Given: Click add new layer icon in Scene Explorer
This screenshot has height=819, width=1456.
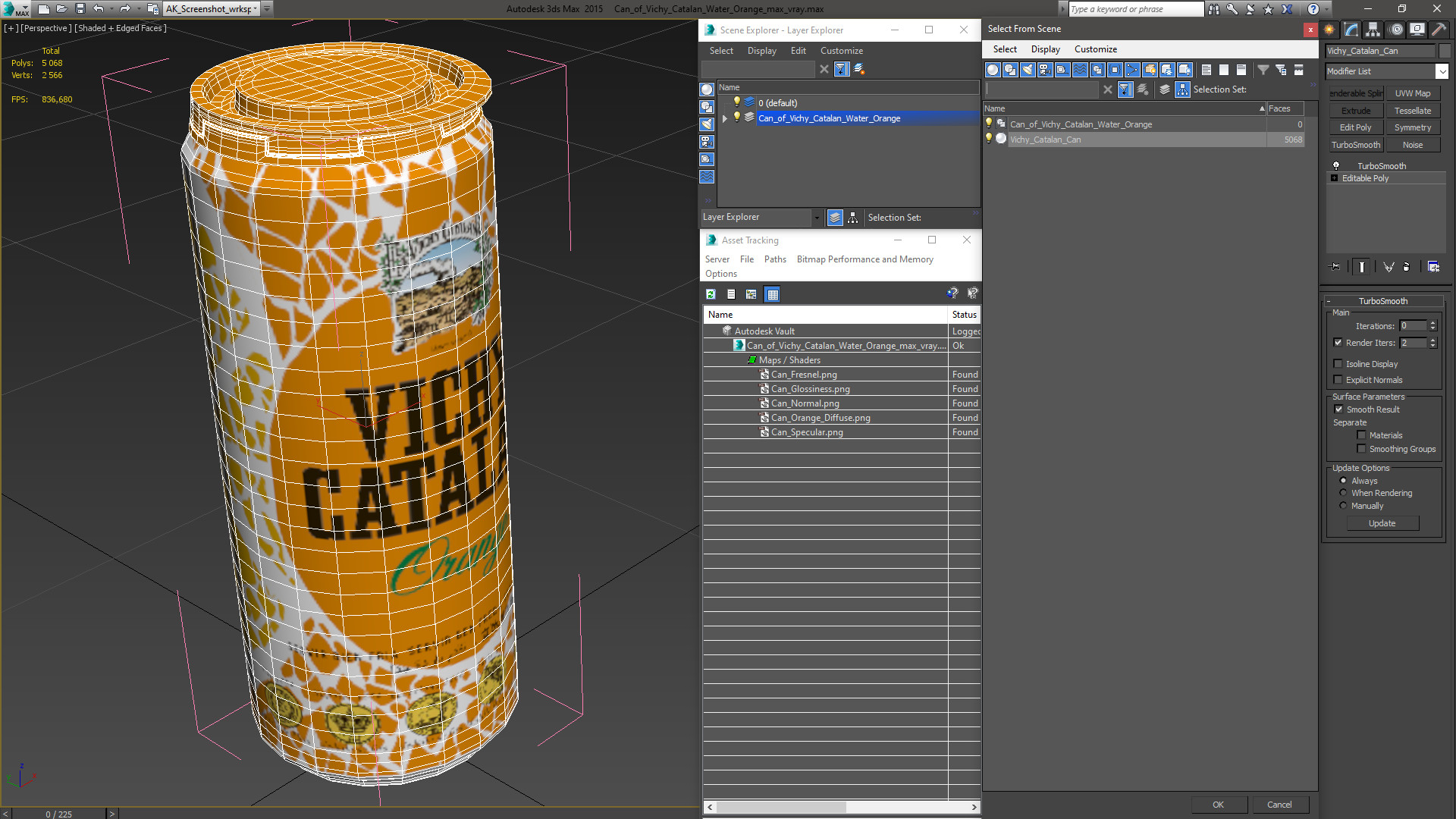Looking at the screenshot, I should click(859, 69).
